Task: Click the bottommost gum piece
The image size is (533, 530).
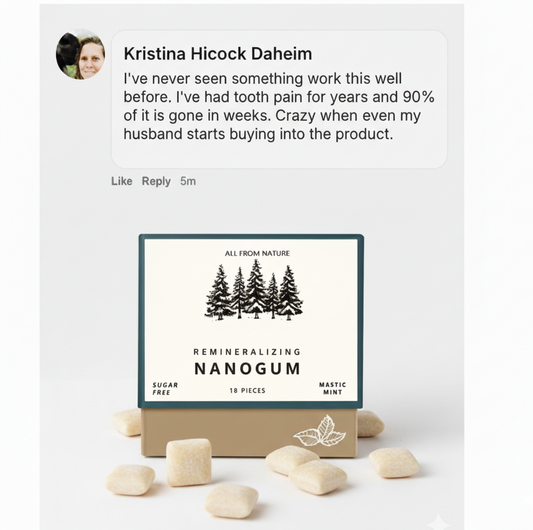Action: [232, 500]
